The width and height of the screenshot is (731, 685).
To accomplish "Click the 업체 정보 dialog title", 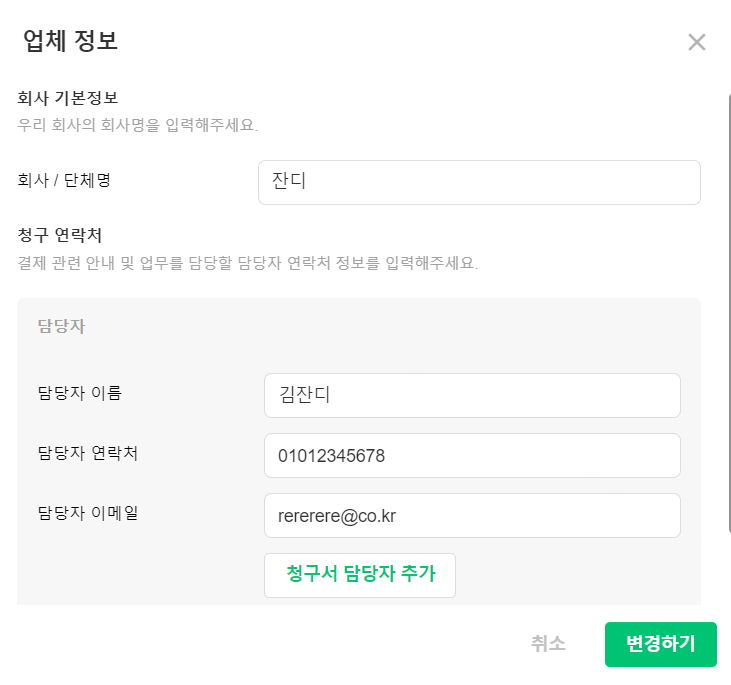I will pos(71,41).
